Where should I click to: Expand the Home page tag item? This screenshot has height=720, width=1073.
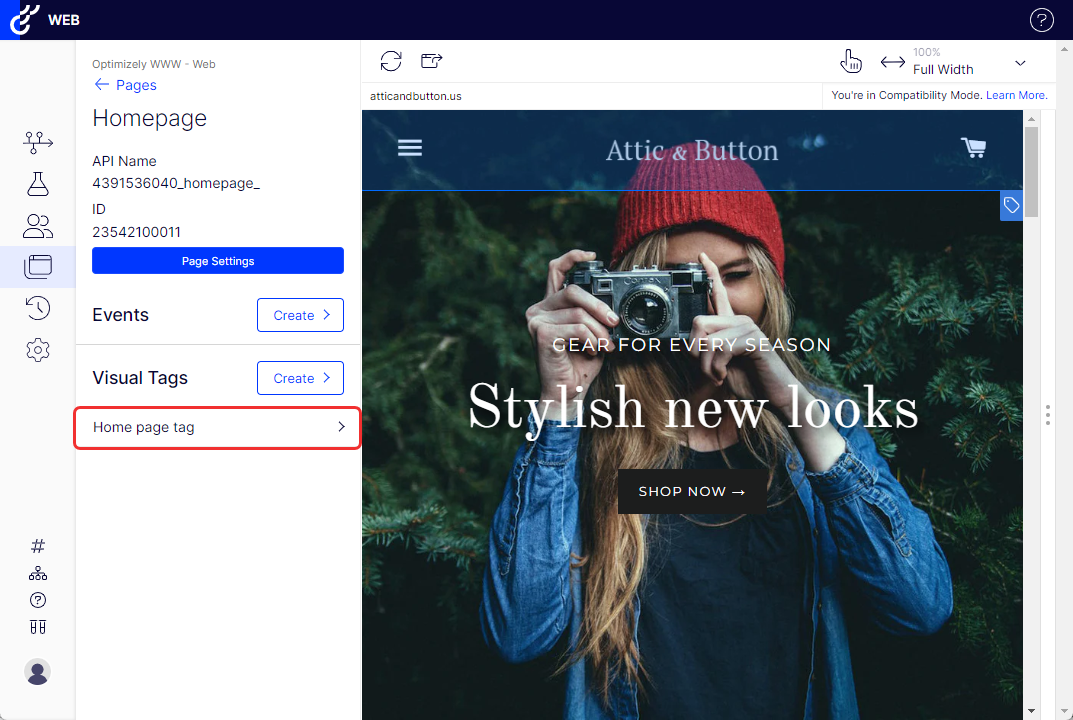click(x=218, y=427)
